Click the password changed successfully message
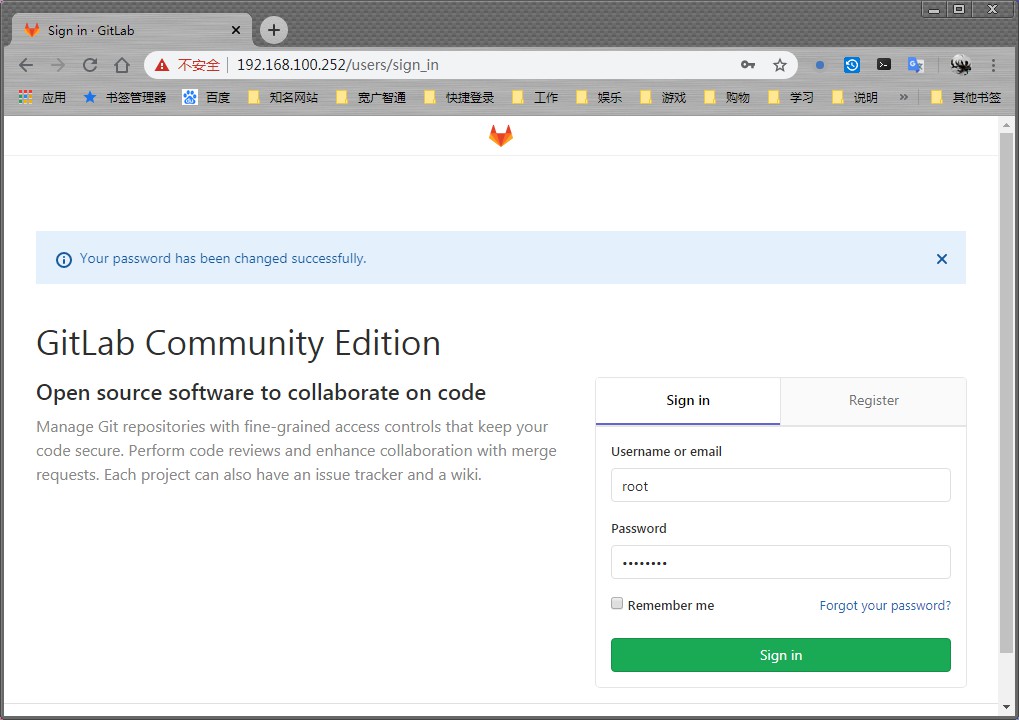1019x720 pixels. point(223,259)
